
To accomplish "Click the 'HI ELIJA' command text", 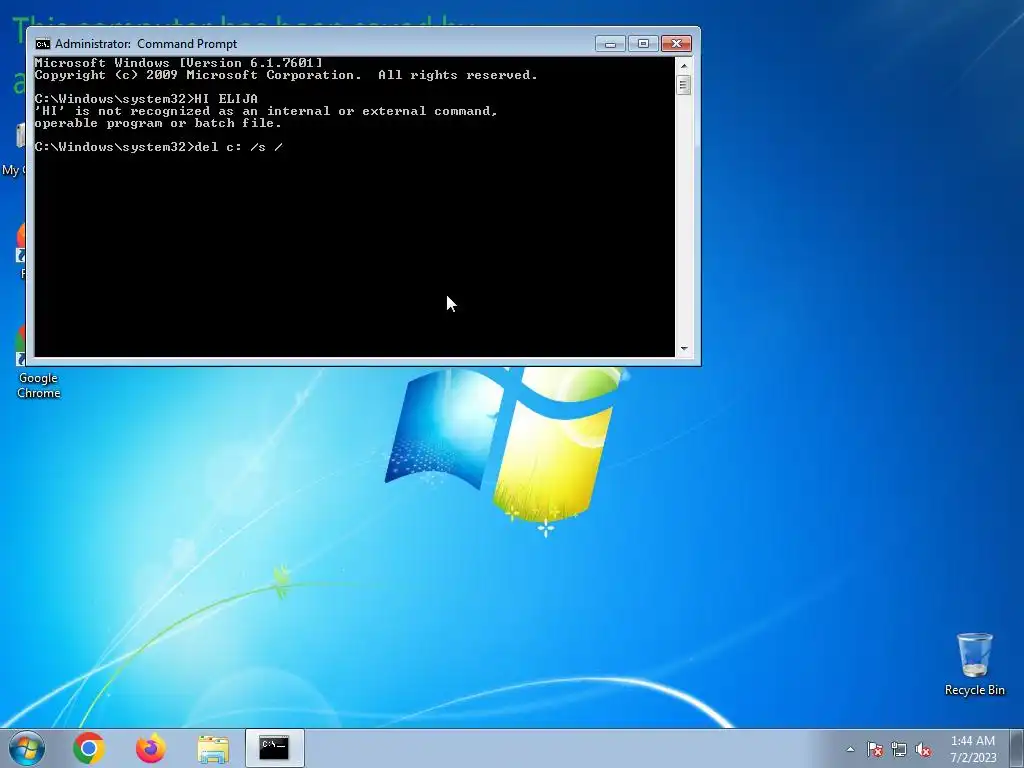I will pos(226,99).
